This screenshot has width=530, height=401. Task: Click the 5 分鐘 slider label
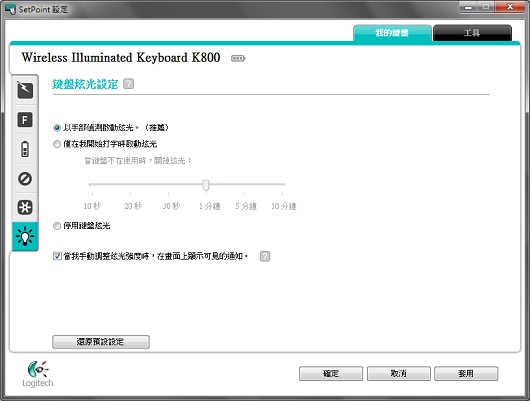246,206
